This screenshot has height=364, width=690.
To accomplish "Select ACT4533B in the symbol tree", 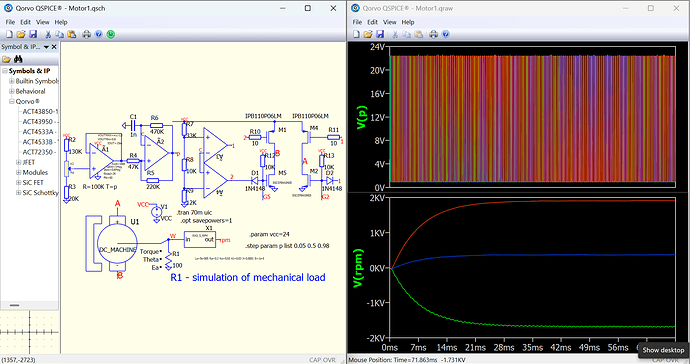I will point(40,142).
